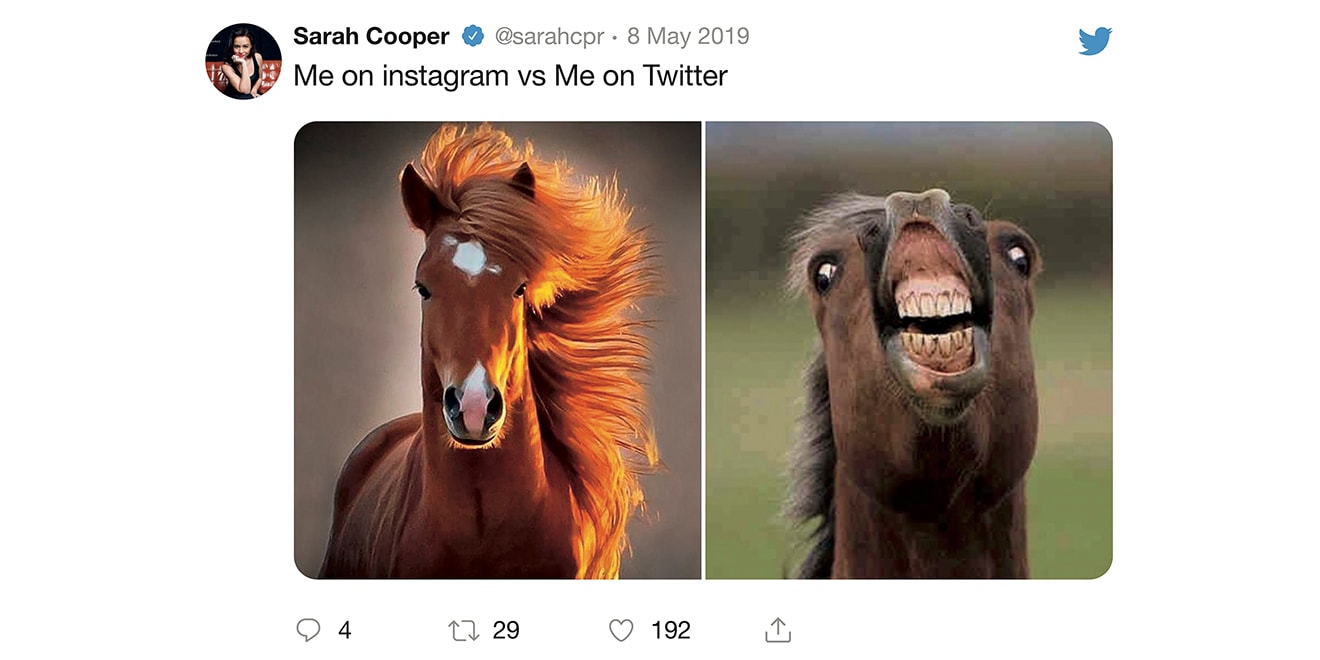This screenshot has height=660, width=1320.
Task: Click the word Twitter in tweet text
Action: click(685, 76)
